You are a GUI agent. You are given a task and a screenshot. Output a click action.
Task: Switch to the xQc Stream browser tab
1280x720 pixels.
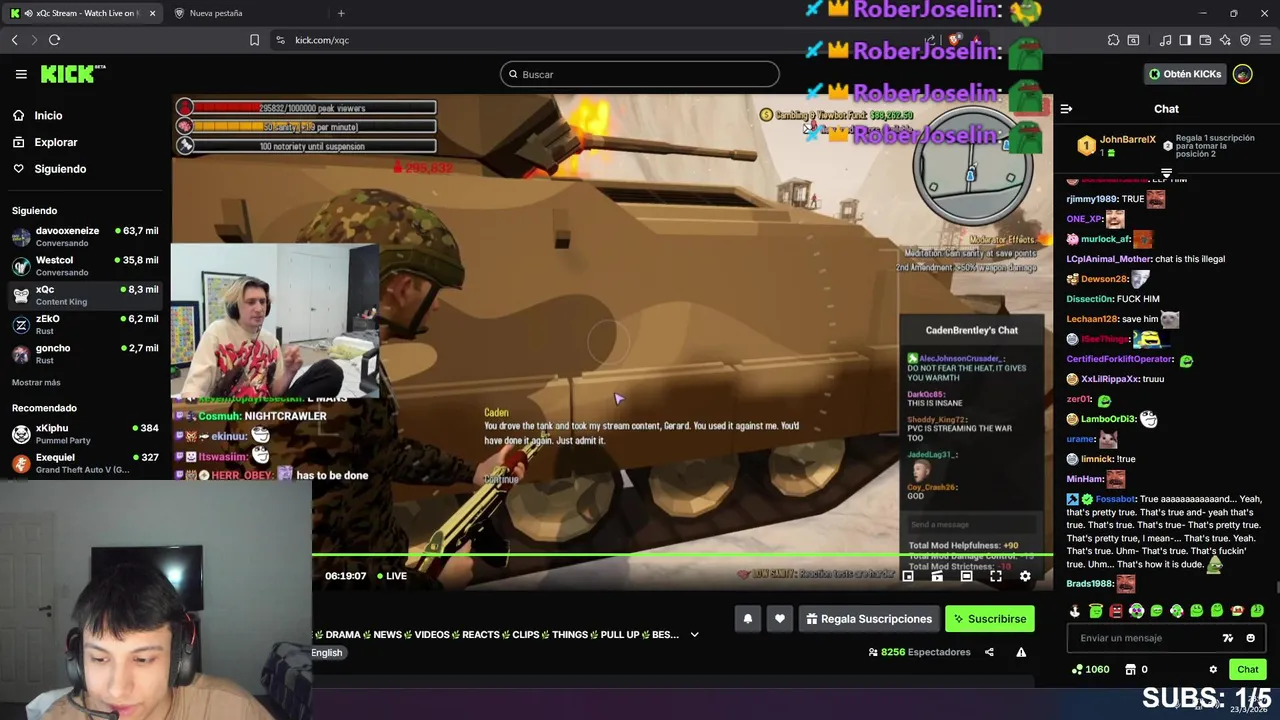[83, 13]
